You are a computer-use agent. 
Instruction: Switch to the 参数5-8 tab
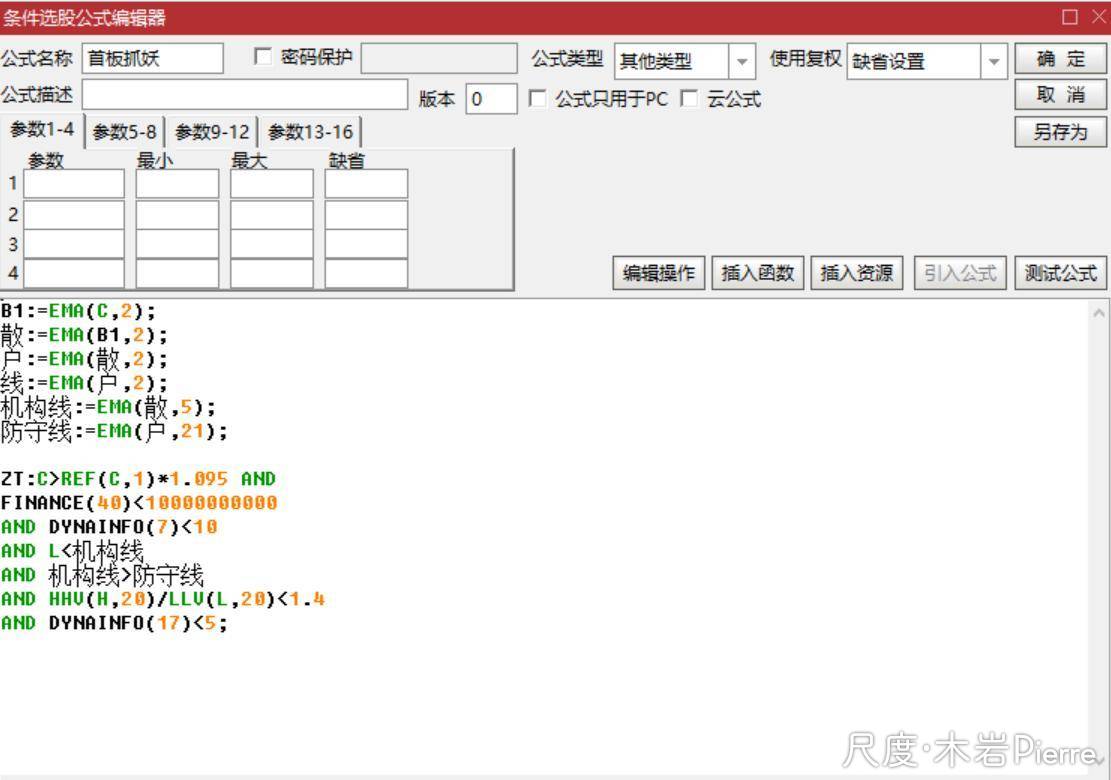click(x=125, y=132)
